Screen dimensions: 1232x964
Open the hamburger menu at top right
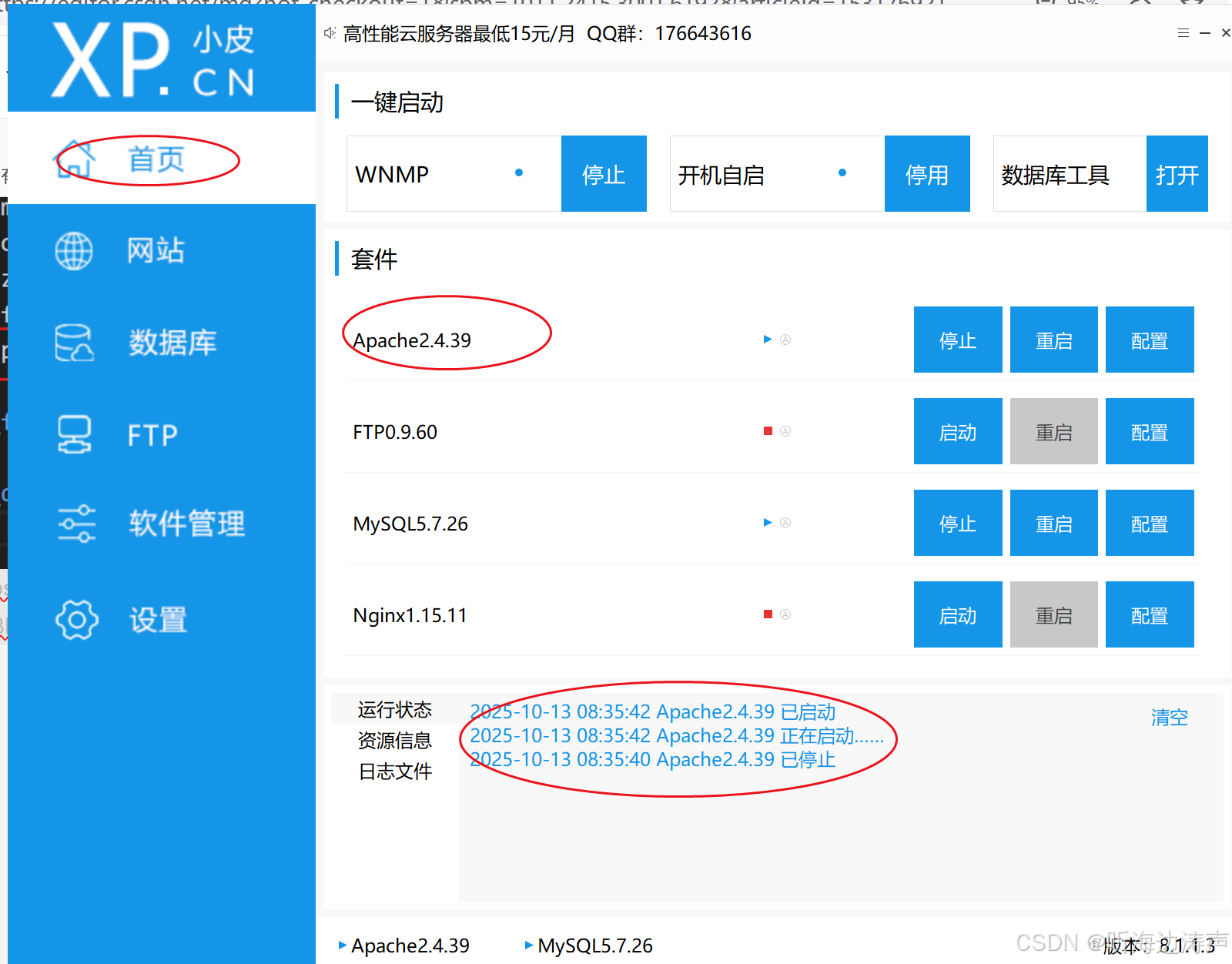click(1183, 32)
